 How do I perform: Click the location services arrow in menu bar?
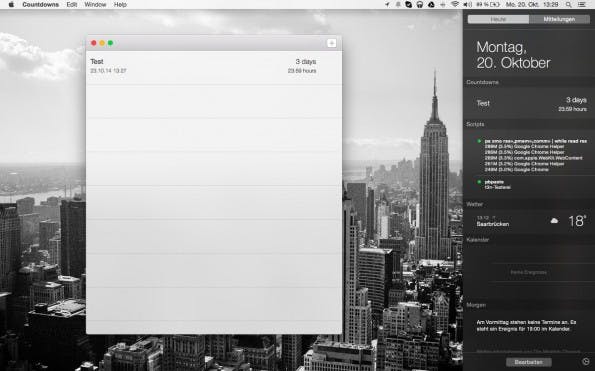(x=387, y=5)
